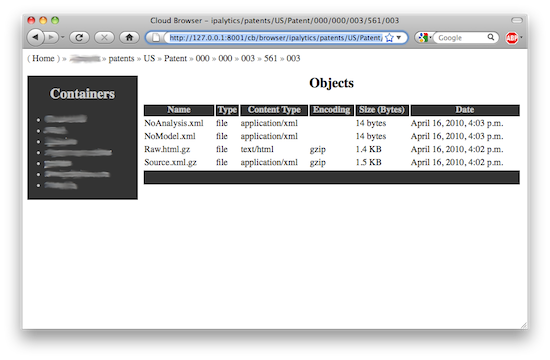550x360 pixels.
Task: Open the Adblock Plus dropdown arrow
Action: click(x=521, y=37)
